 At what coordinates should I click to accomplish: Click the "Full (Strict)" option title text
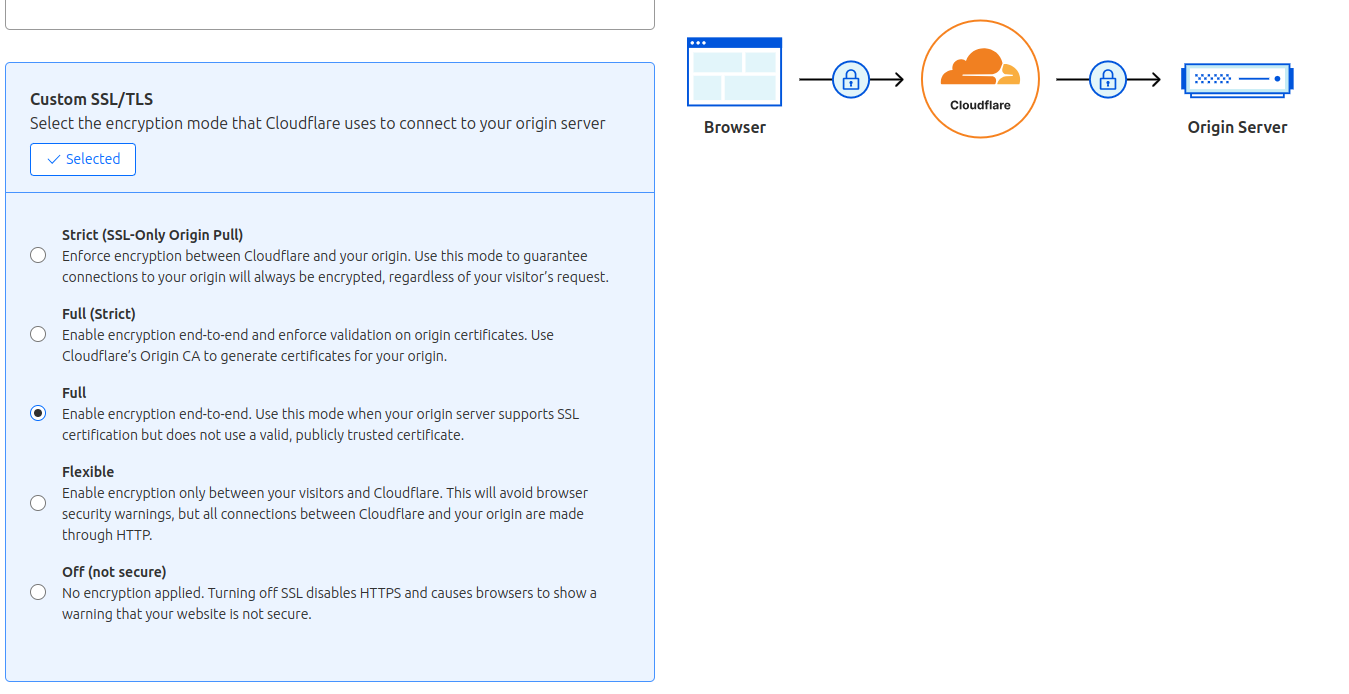(x=99, y=314)
